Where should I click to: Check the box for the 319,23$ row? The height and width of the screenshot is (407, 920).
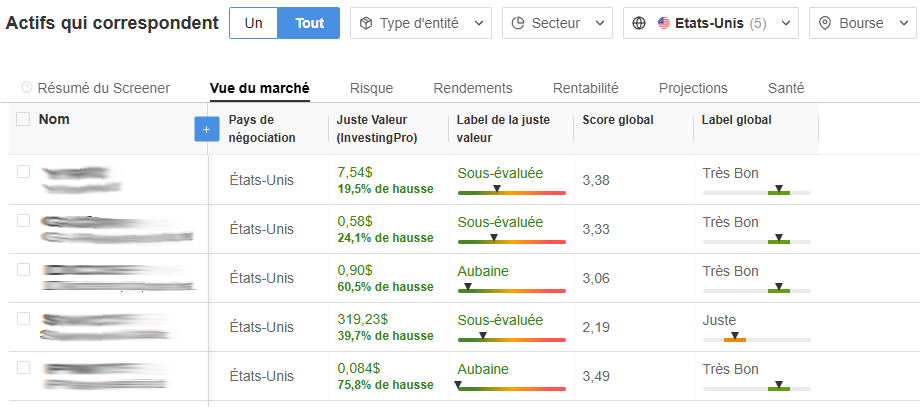point(23,318)
